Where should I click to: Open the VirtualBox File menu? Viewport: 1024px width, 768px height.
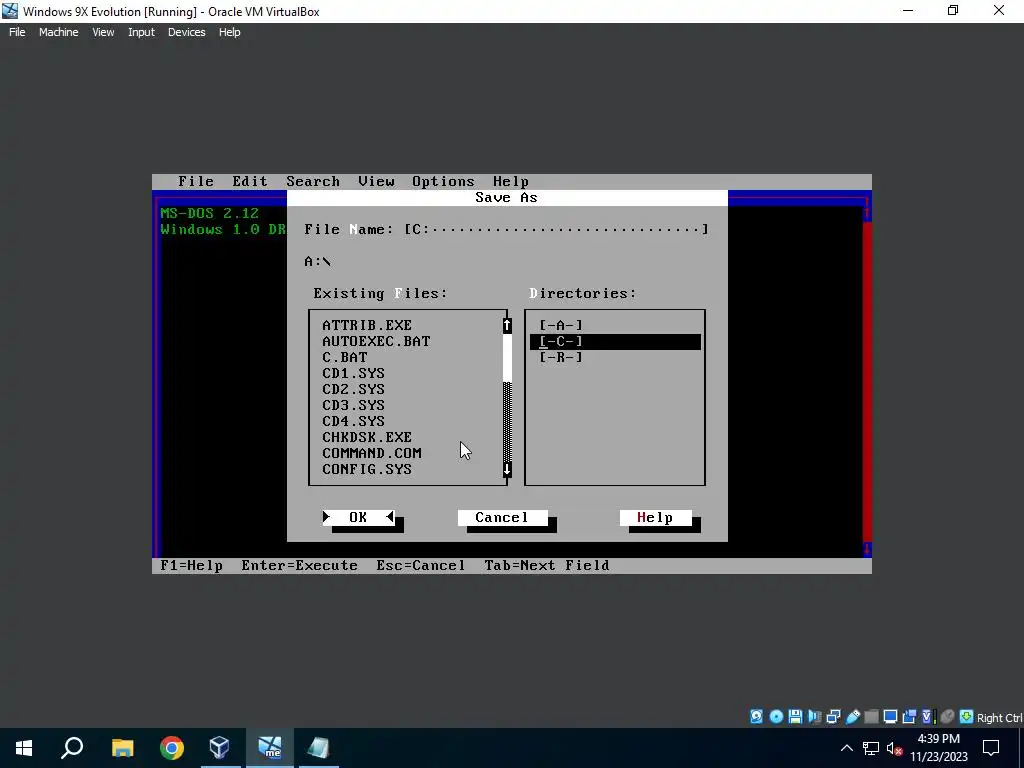click(x=17, y=32)
